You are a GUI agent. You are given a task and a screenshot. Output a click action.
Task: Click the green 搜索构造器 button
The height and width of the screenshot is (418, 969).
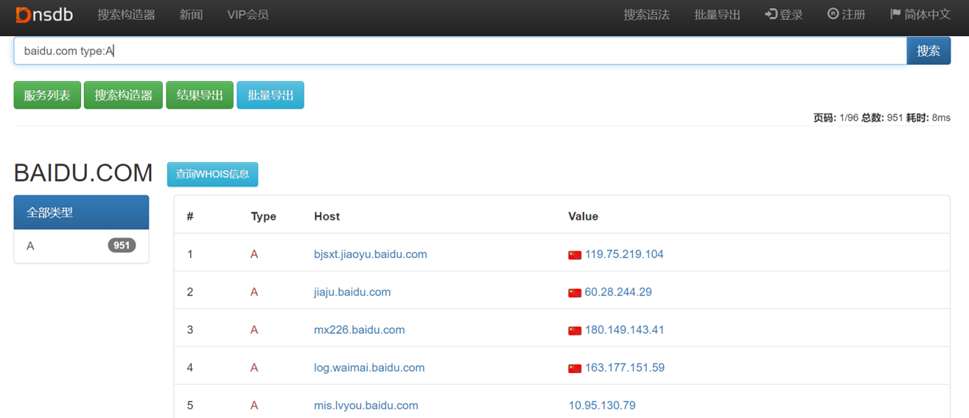click(x=123, y=95)
